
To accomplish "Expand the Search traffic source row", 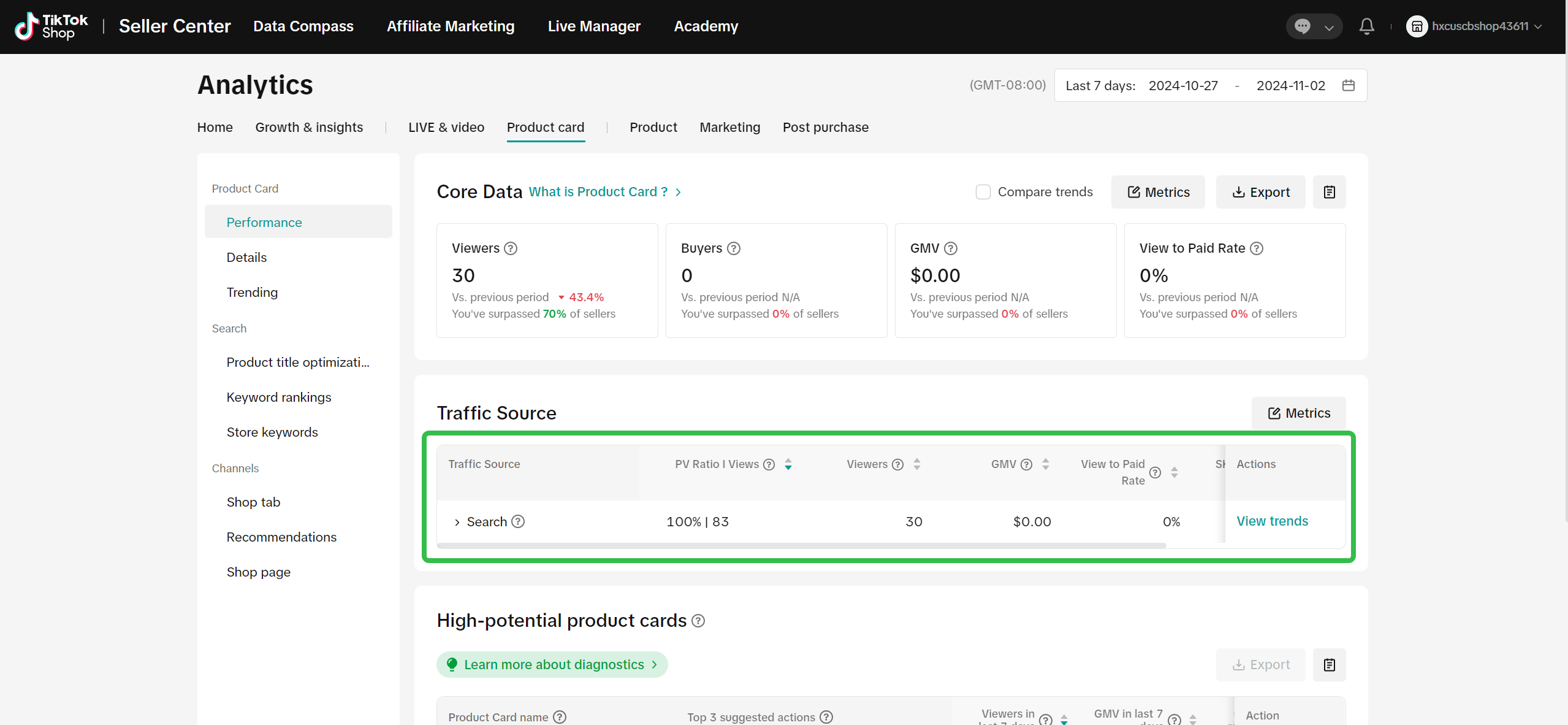I will 457,522.
